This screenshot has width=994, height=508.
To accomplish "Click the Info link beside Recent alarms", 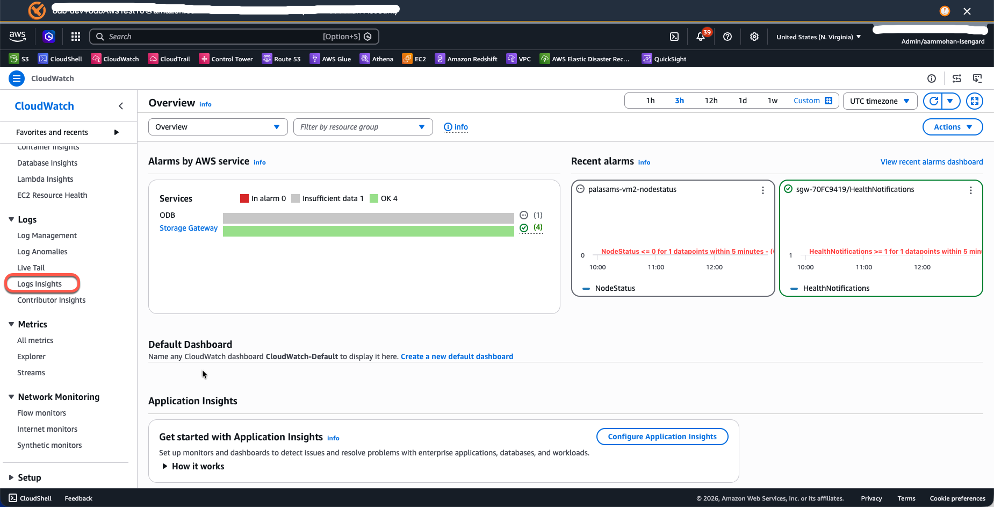I will [x=644, y=162].
